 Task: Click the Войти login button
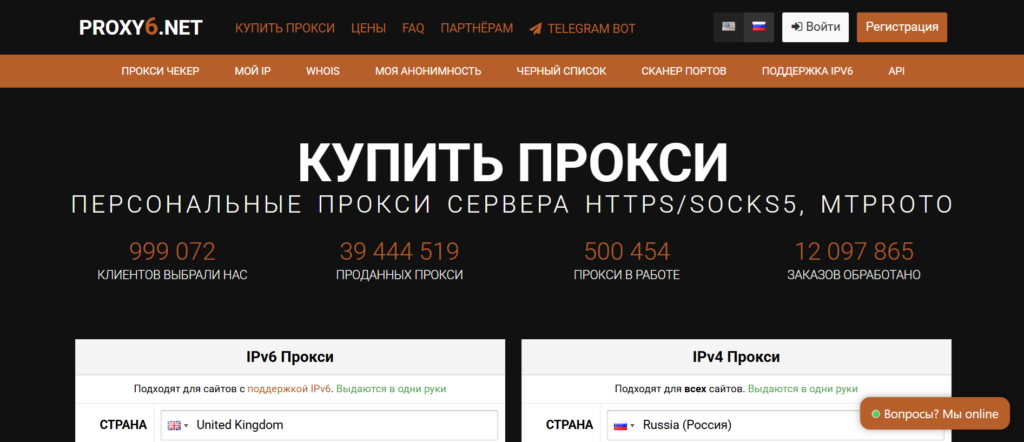(815, 27)
